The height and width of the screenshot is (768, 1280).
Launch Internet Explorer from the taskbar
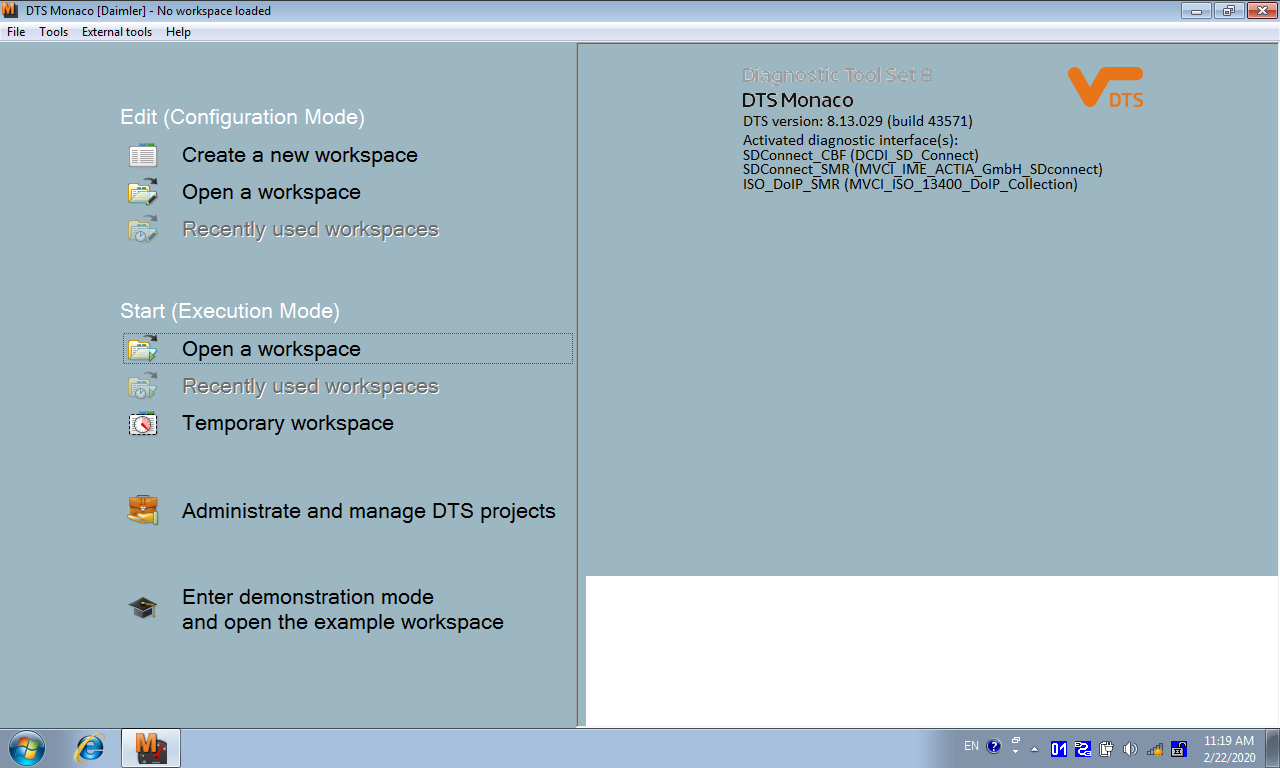pos(90,748)
